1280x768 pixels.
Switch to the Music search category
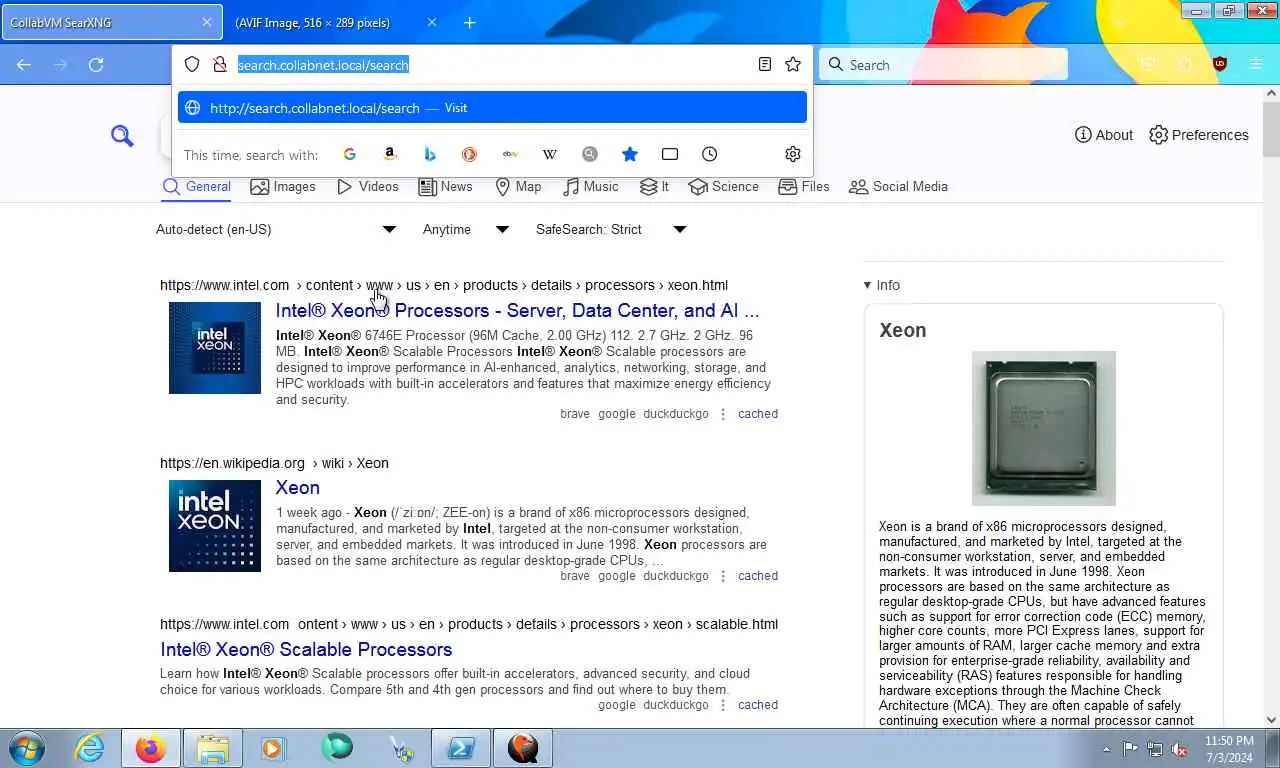pos(591,187)
